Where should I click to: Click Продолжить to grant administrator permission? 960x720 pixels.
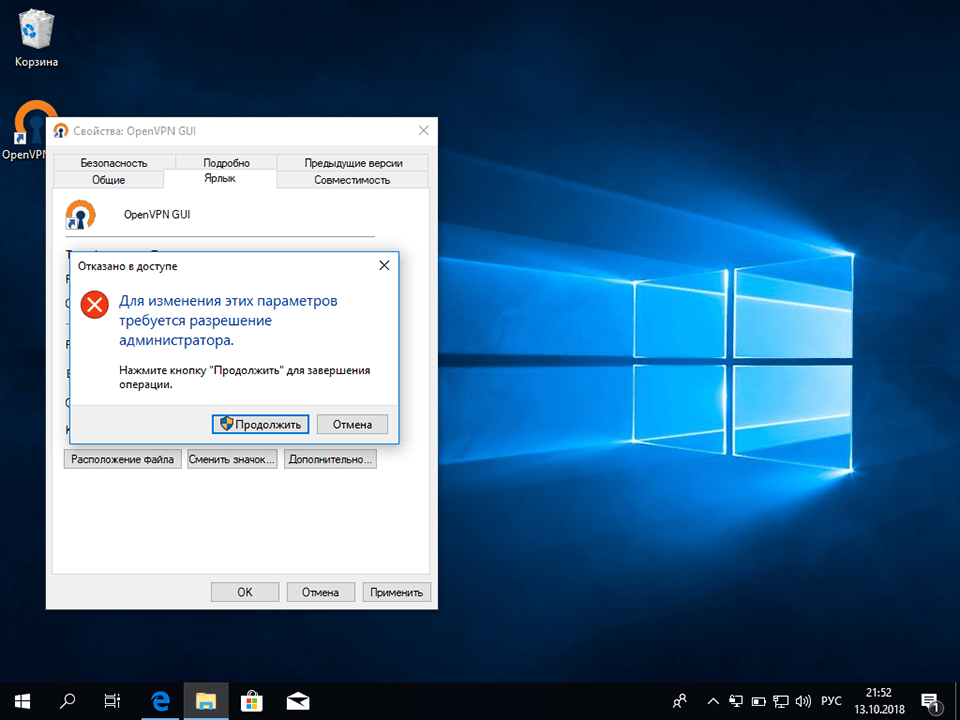click(x=260, y=424)
